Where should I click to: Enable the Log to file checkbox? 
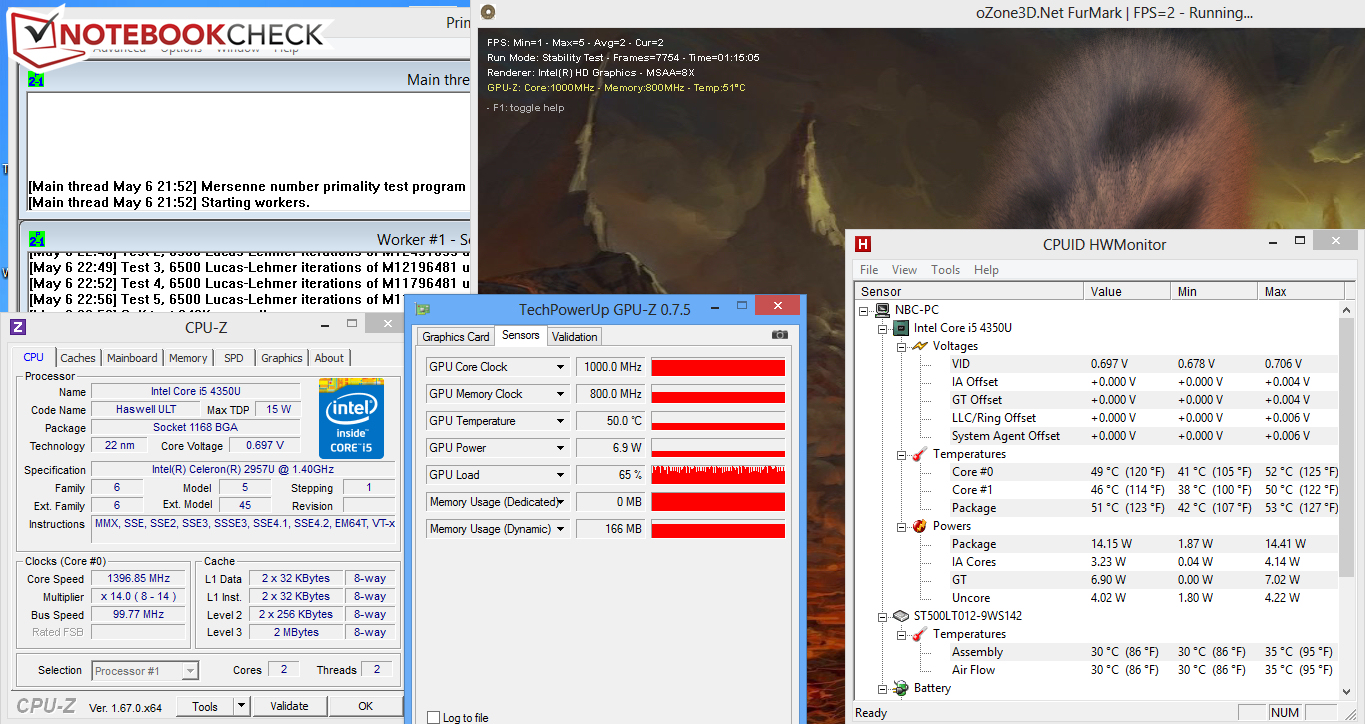click(433, 718)
